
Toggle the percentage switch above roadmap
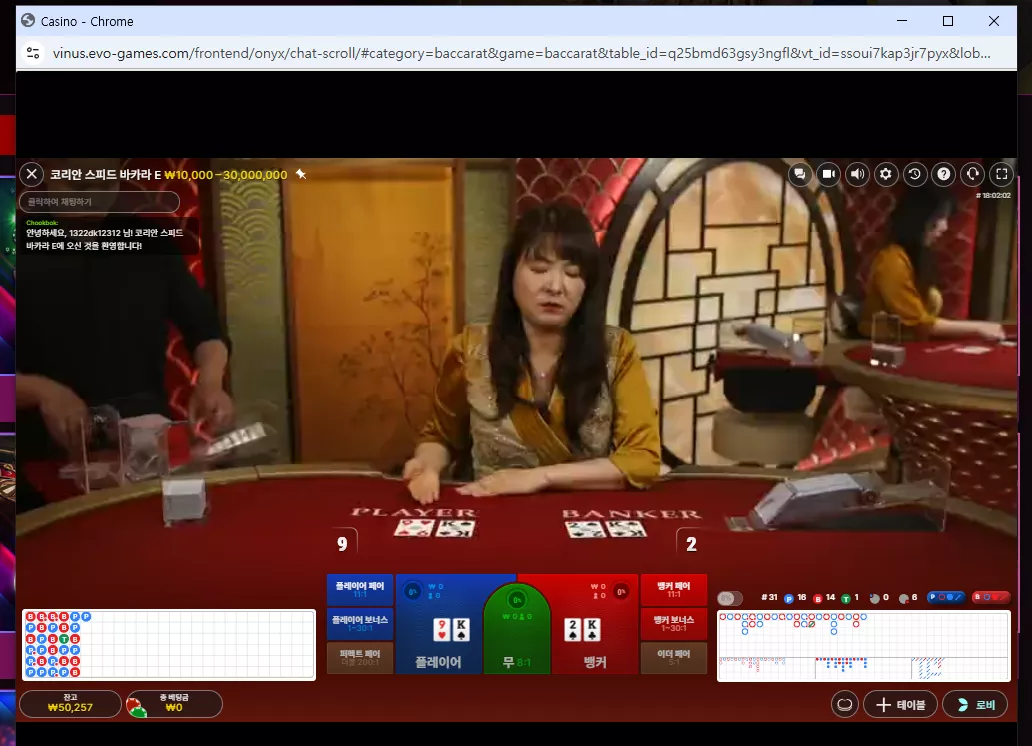[730, 598]
